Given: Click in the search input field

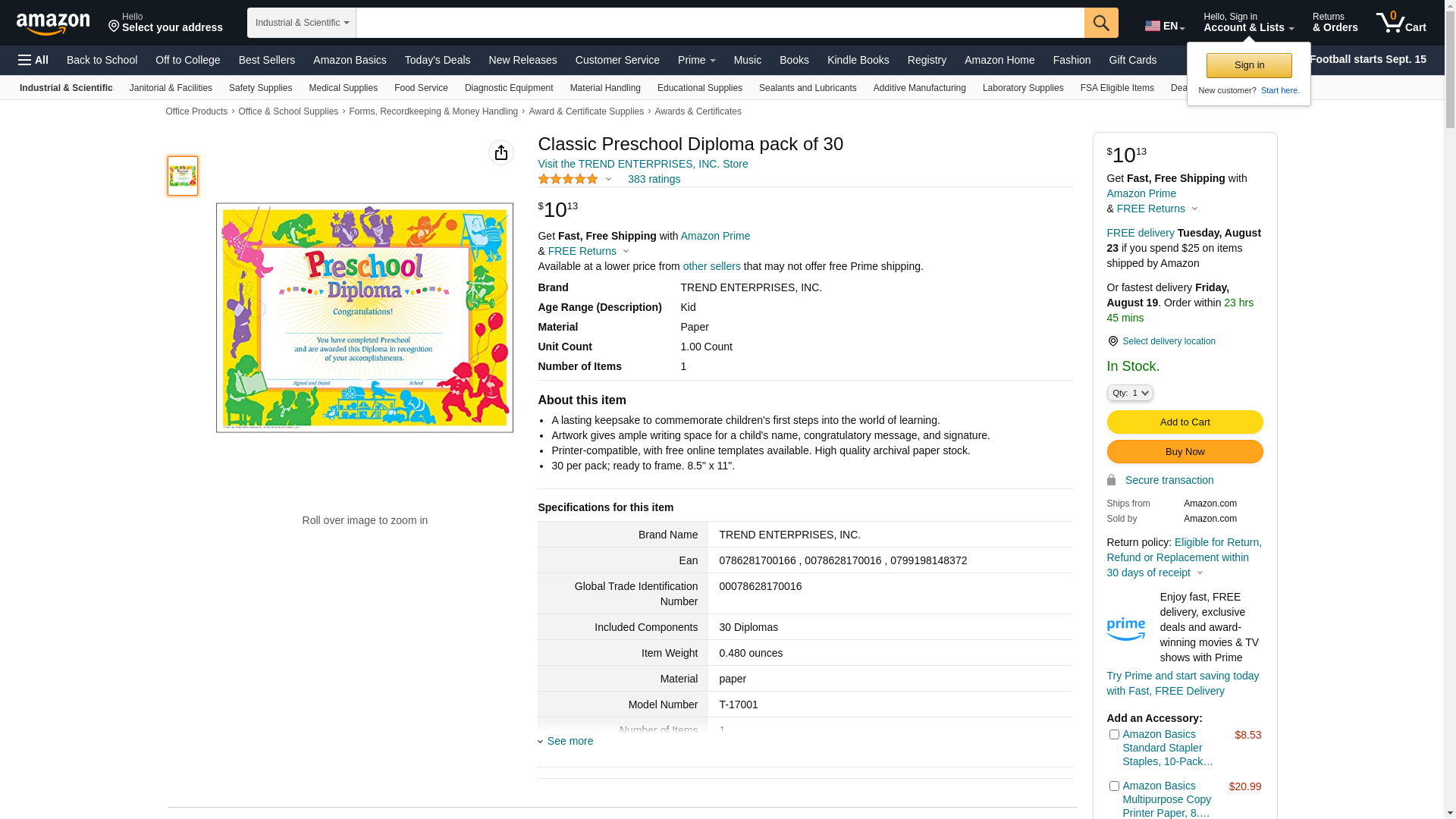Looking at the screenshot, I should coord(720,23).
